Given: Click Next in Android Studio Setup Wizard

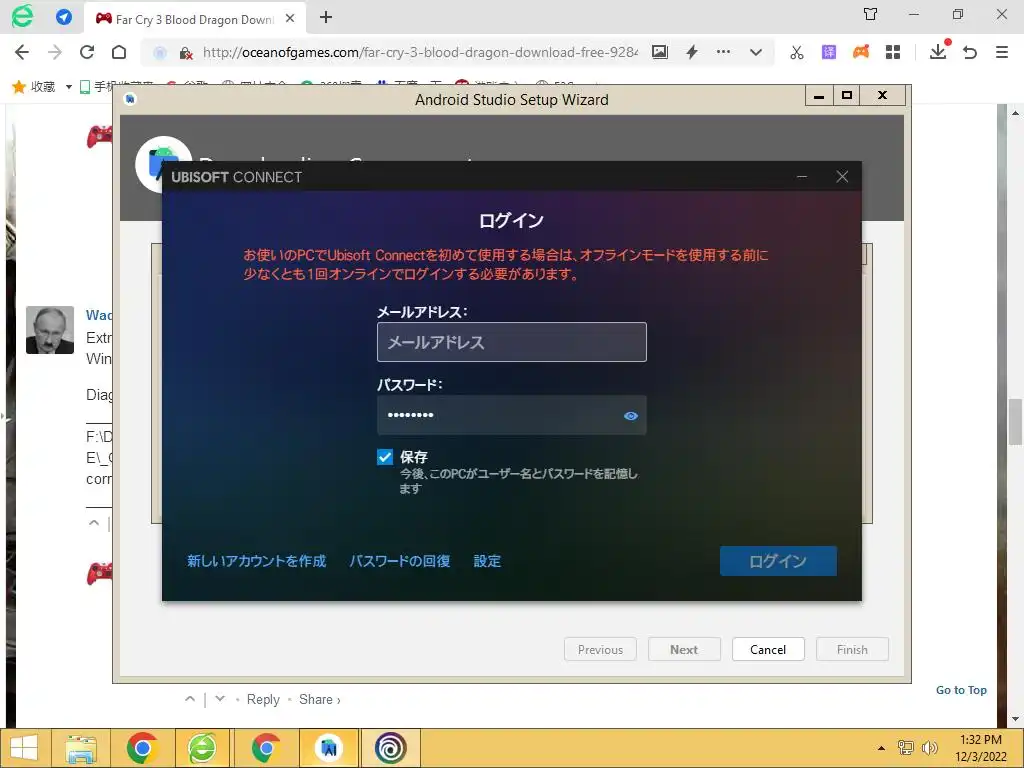Looking at the screenshot, I should click(x=684, y=649).
